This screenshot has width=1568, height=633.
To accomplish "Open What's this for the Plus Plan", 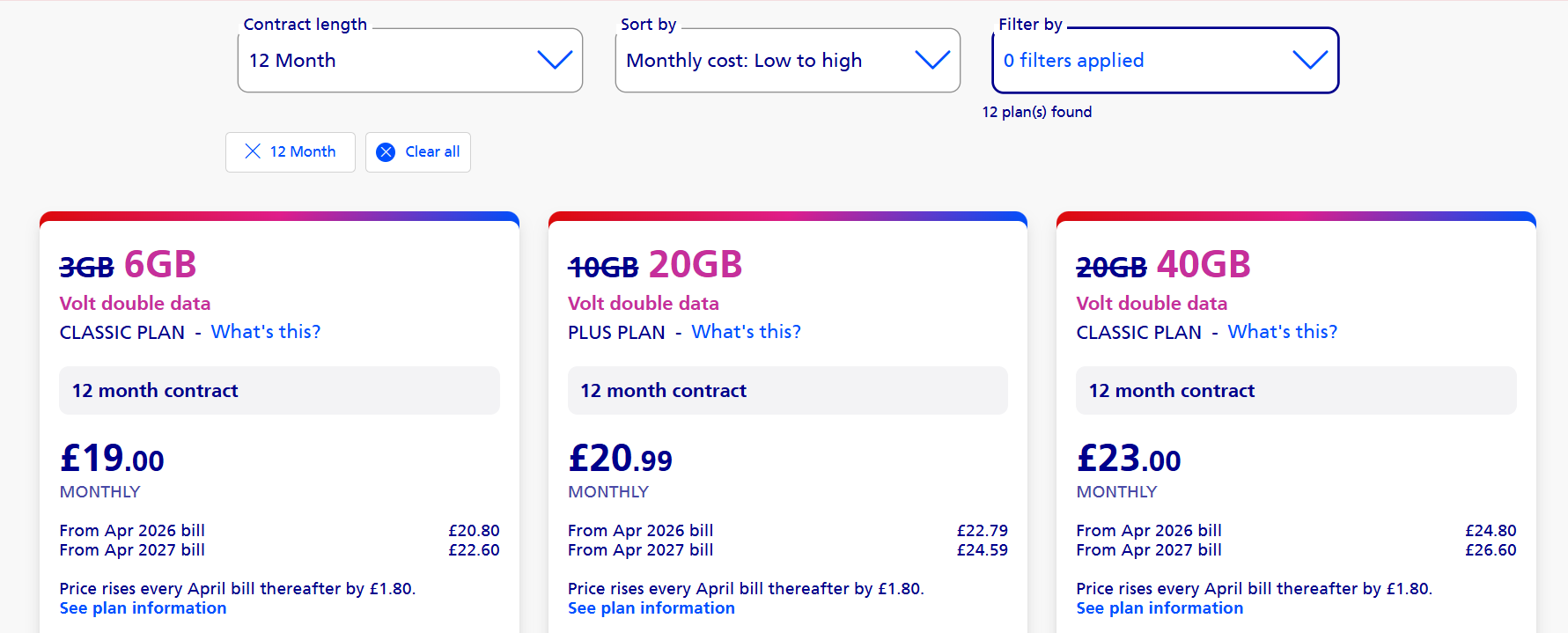I will (745, 331).
